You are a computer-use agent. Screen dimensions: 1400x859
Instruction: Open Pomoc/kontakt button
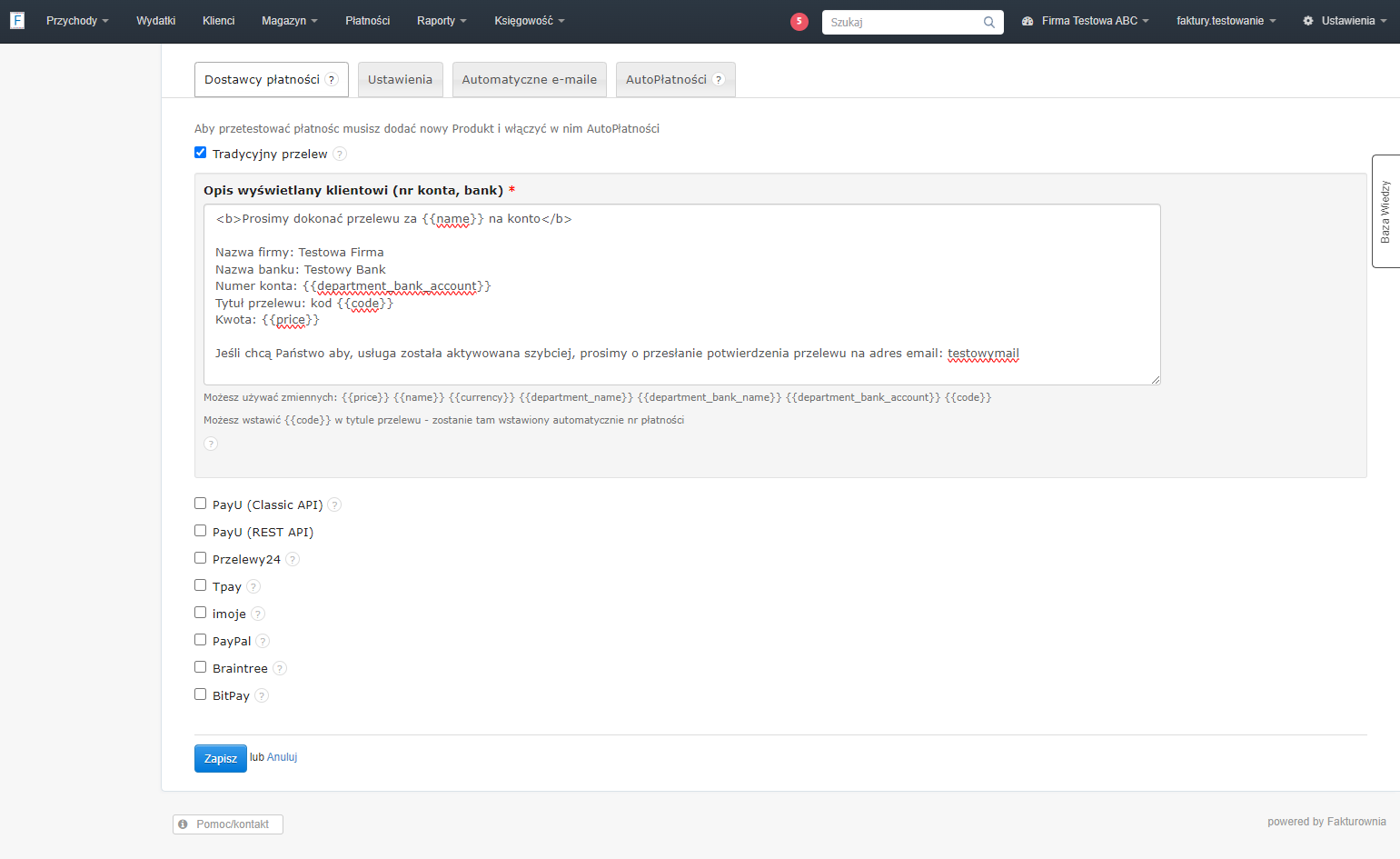tap(228, 824)
